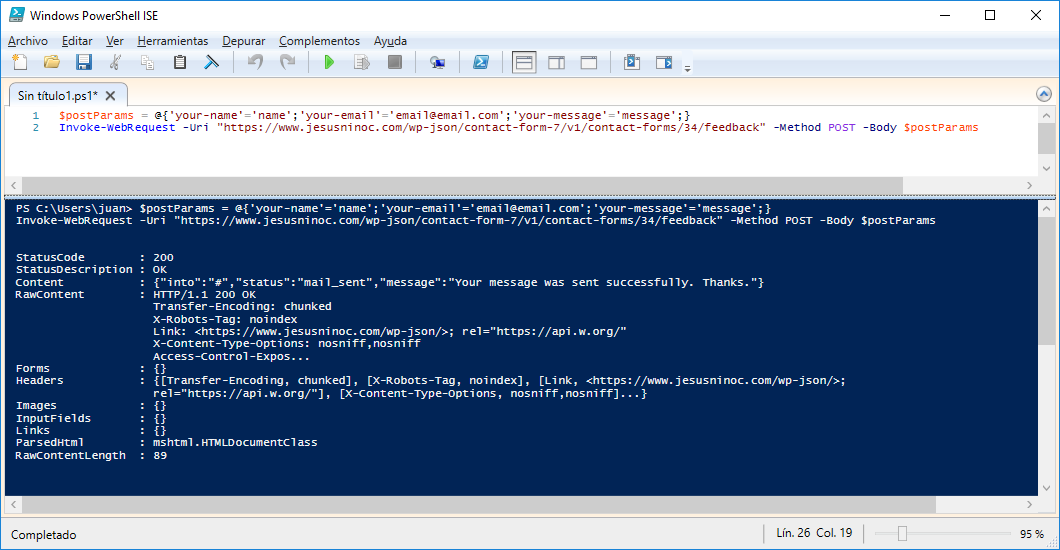
Task: Click the Completado status text
Action: [x=43, y=534]
